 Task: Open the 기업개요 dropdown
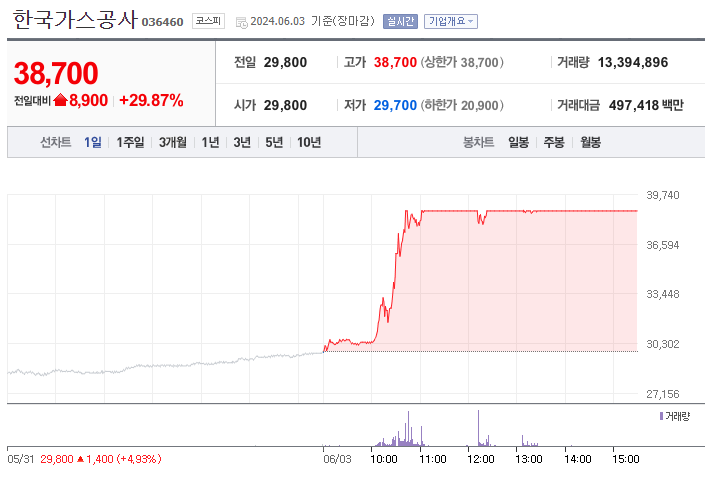tap(451, 21)
